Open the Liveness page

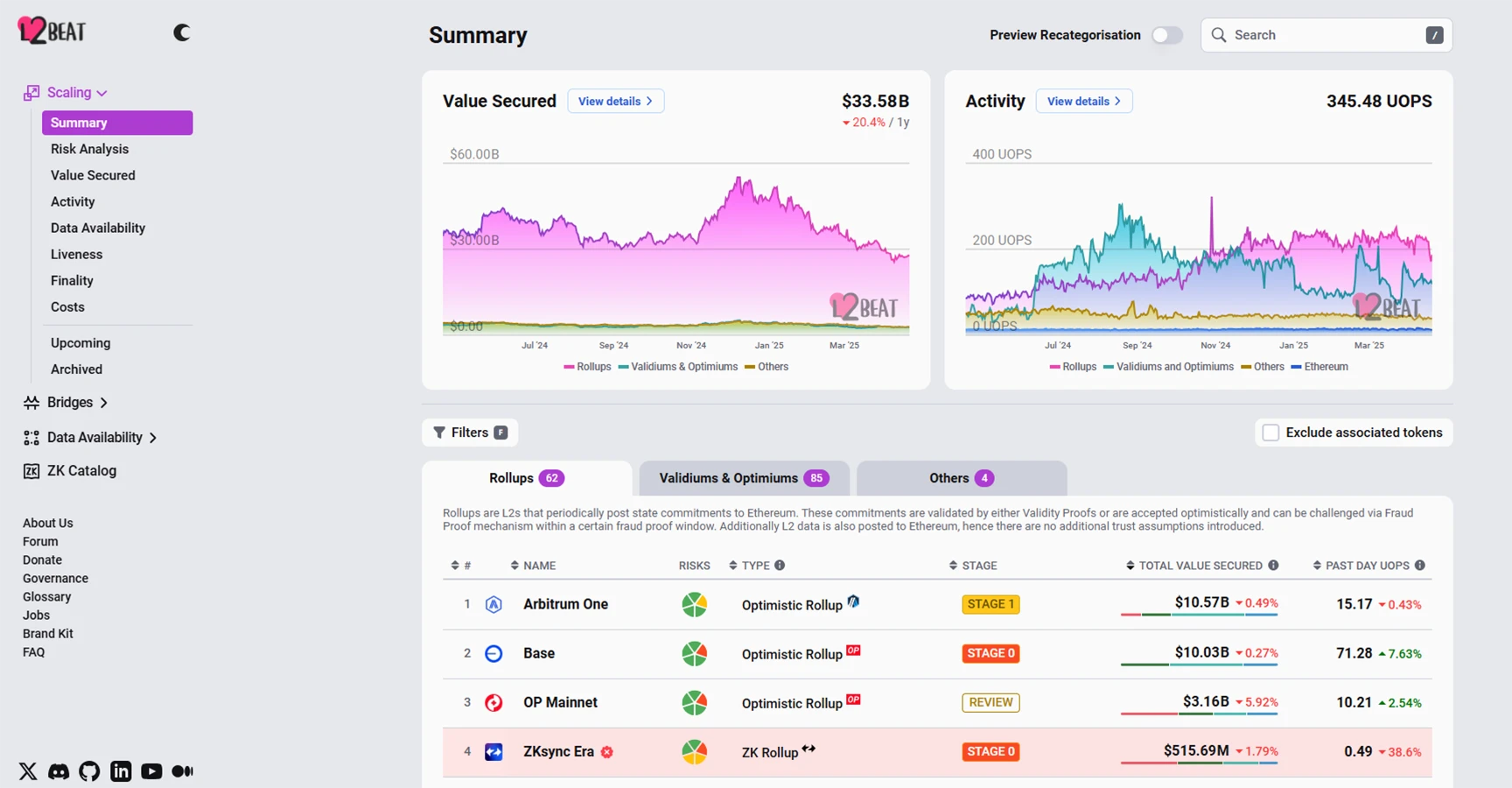[76, 254]
